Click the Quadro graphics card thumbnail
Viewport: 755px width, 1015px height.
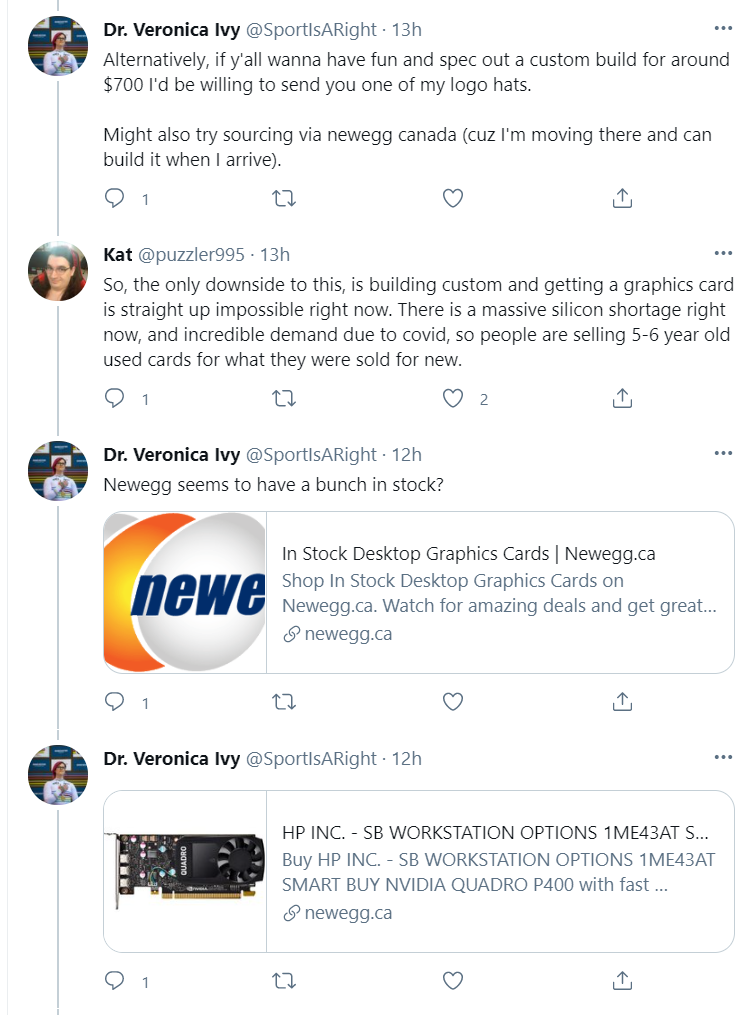coord(185,871)
